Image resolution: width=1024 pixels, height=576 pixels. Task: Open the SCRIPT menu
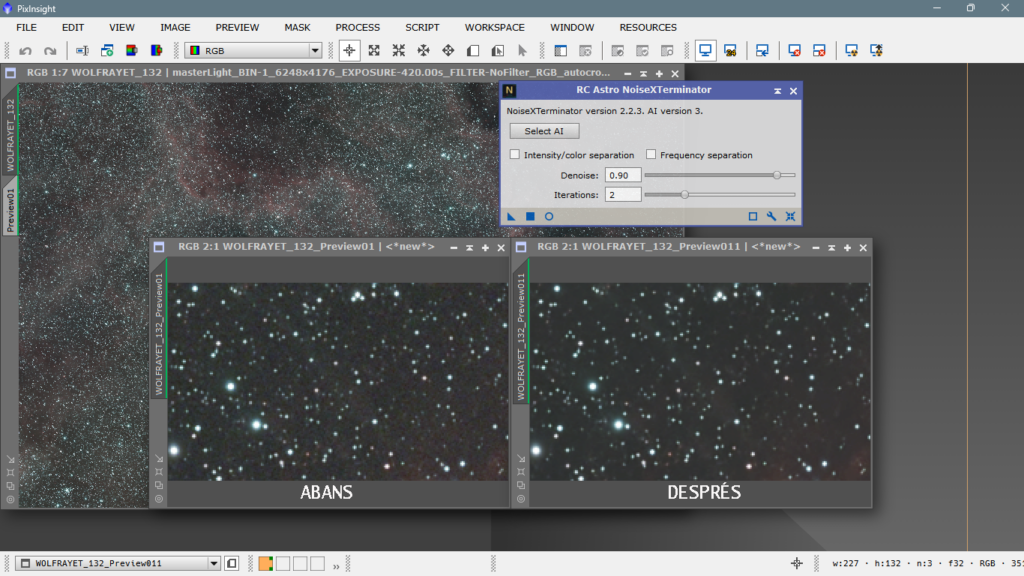422,27
